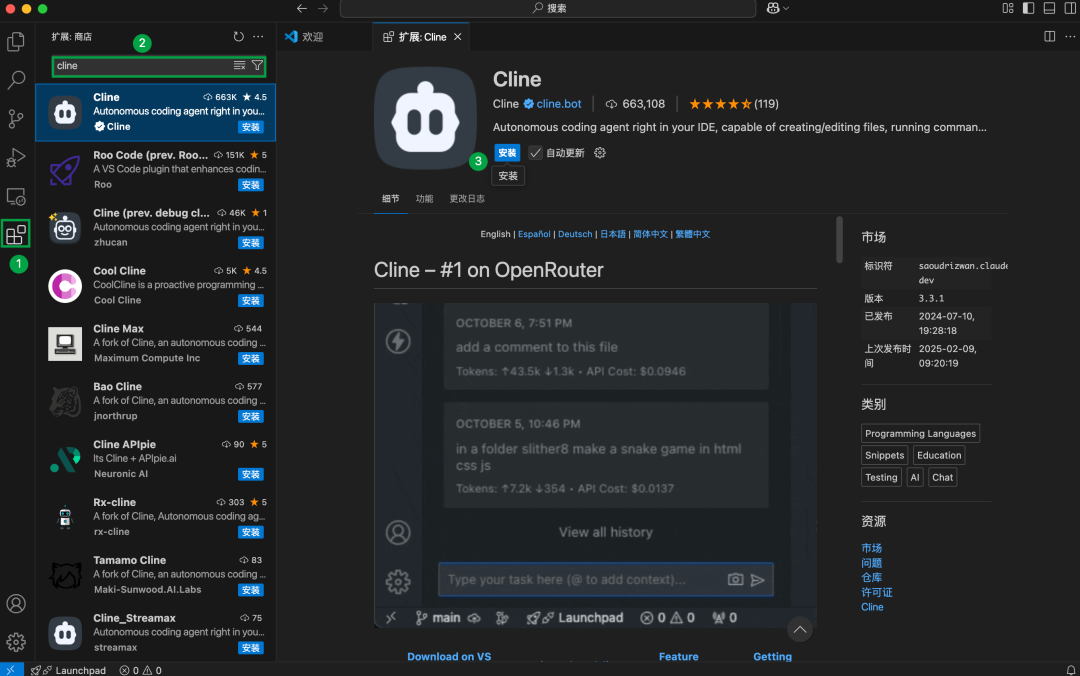Open the Extensions view icon
The width and height of the screenshot is (1080, 676).
pyautogui.click(x=16, y=234)
